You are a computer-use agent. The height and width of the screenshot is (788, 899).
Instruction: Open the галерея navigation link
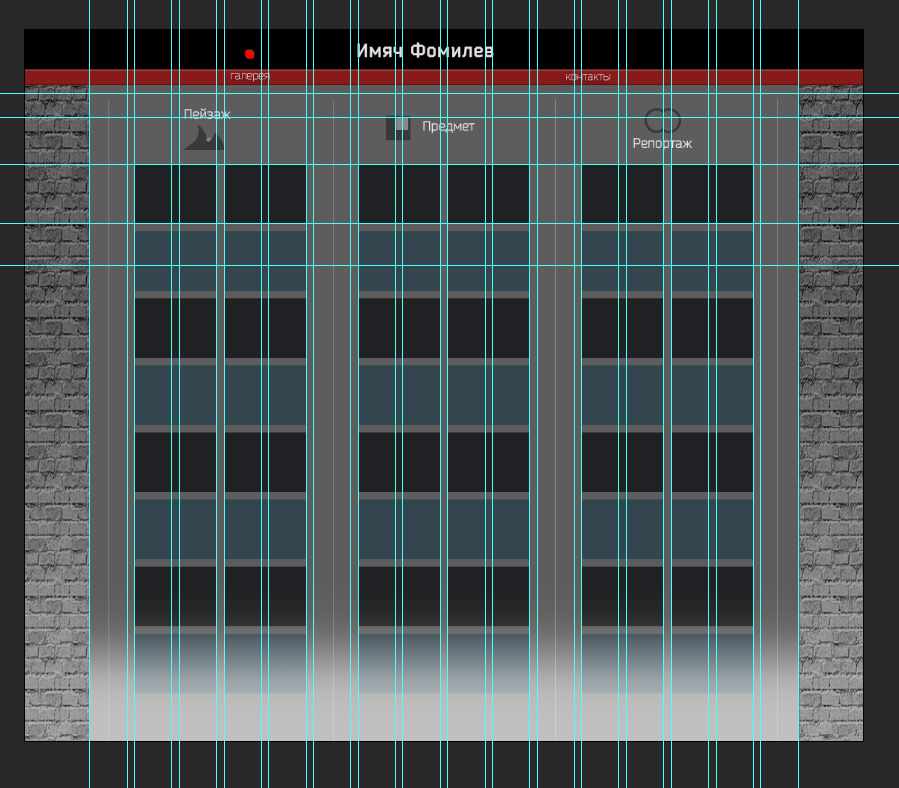pos(249,76)
